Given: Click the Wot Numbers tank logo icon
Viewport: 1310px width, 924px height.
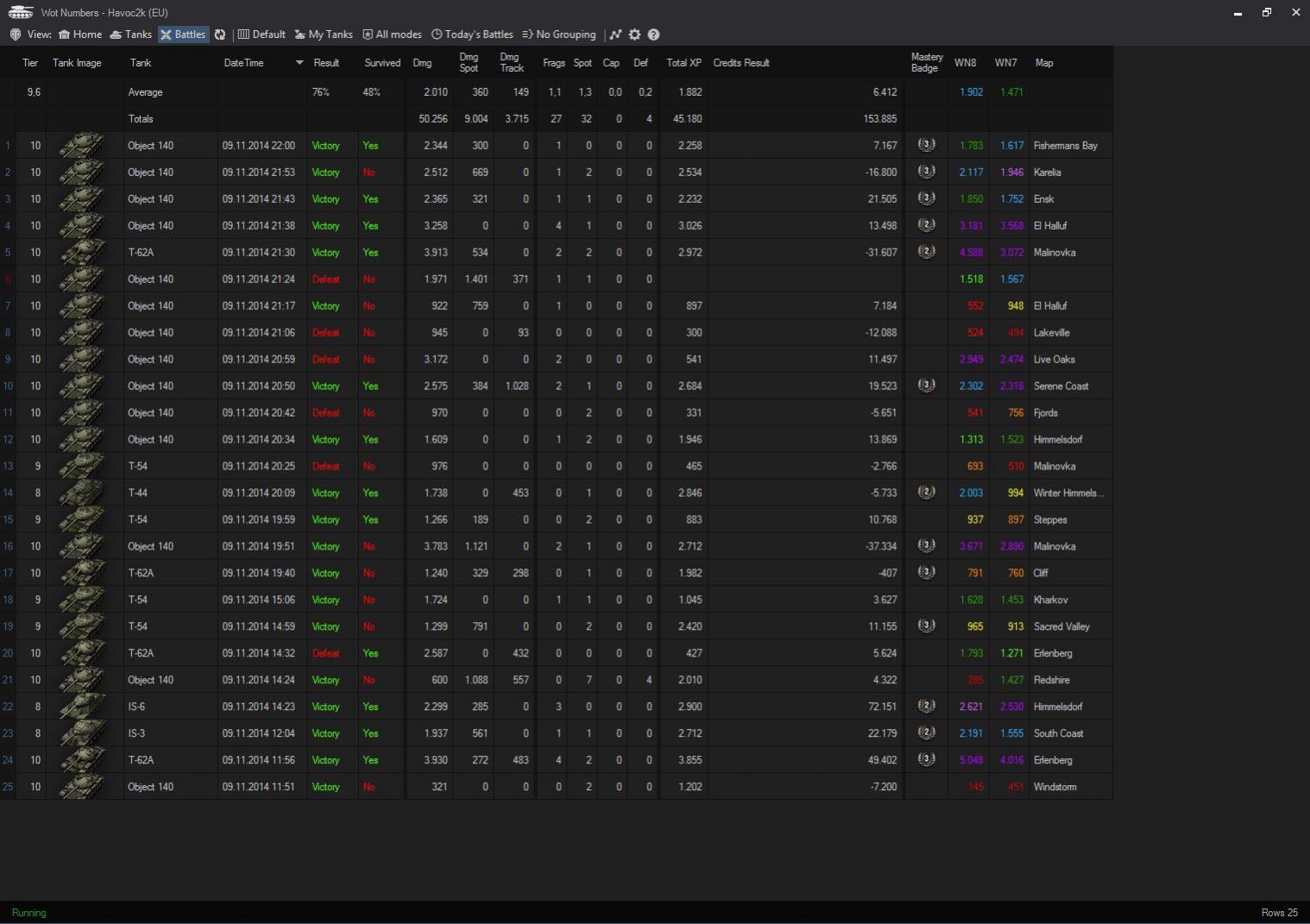Looking at the screenshot, I should 20,12.
